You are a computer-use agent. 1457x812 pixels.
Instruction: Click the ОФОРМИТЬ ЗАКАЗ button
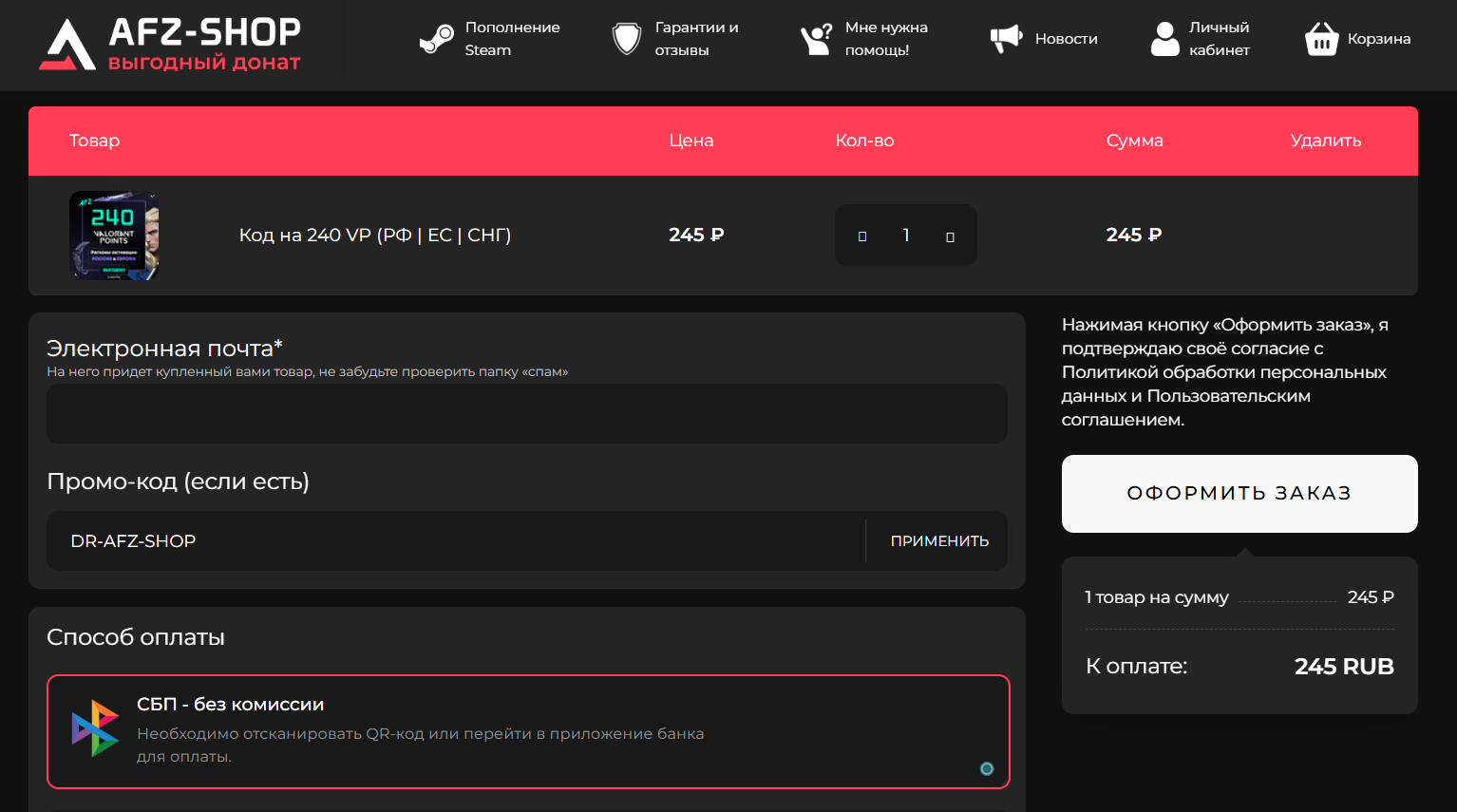(x=1239, y=494)
